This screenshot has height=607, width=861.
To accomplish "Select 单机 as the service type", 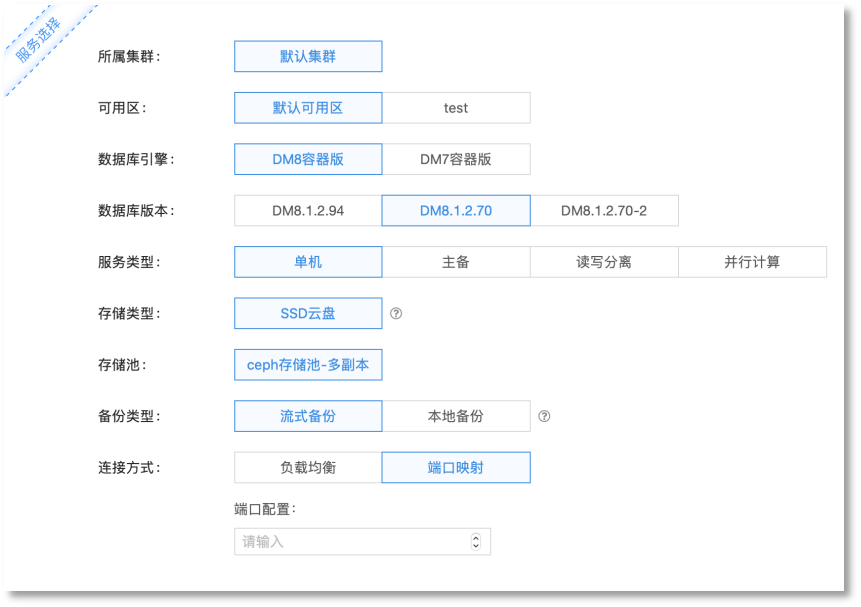I will coord(307,261).
